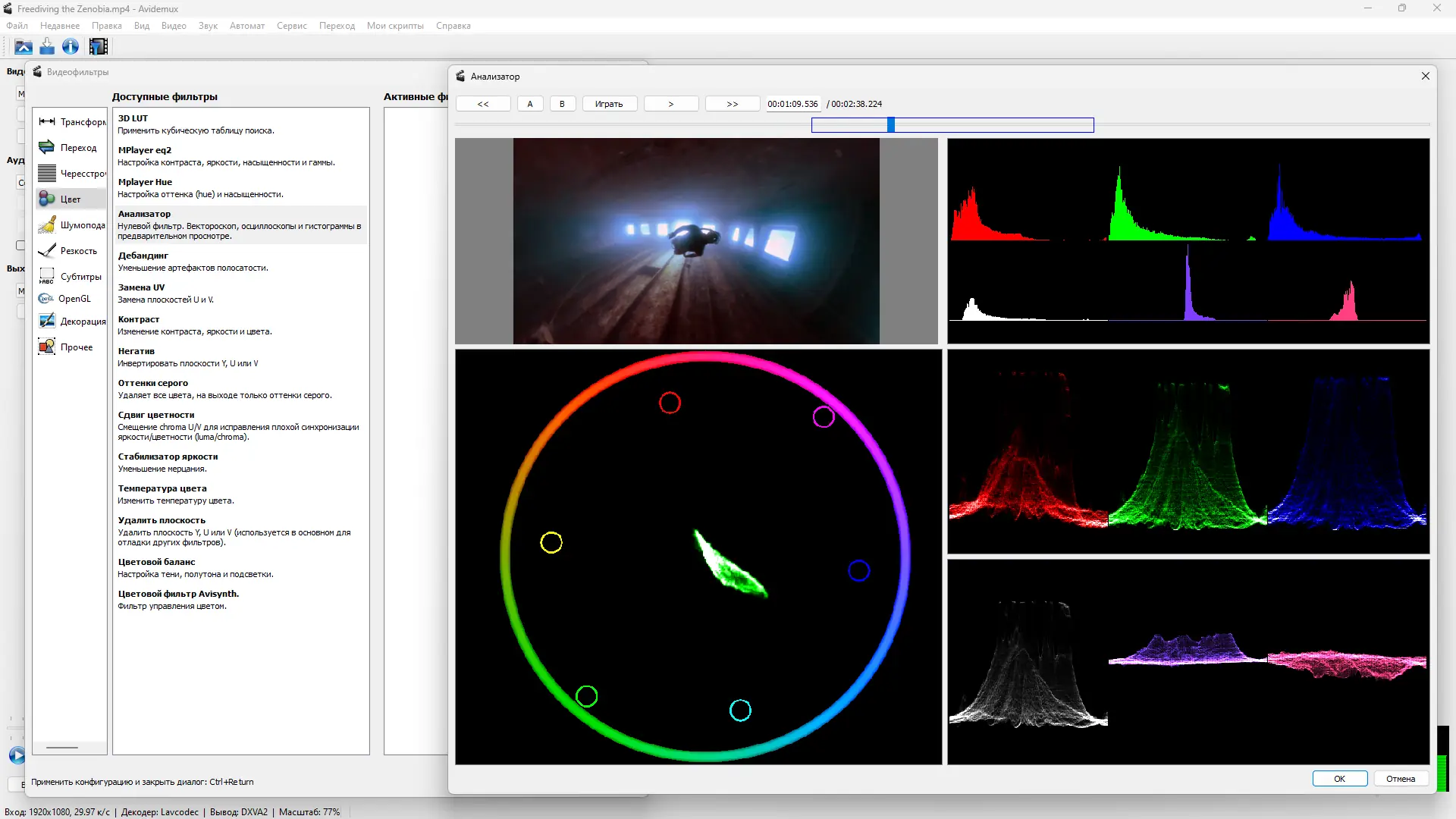Select the Переход filter category
The width and height of the screenshot is (1456, 819).
(77, 148)
